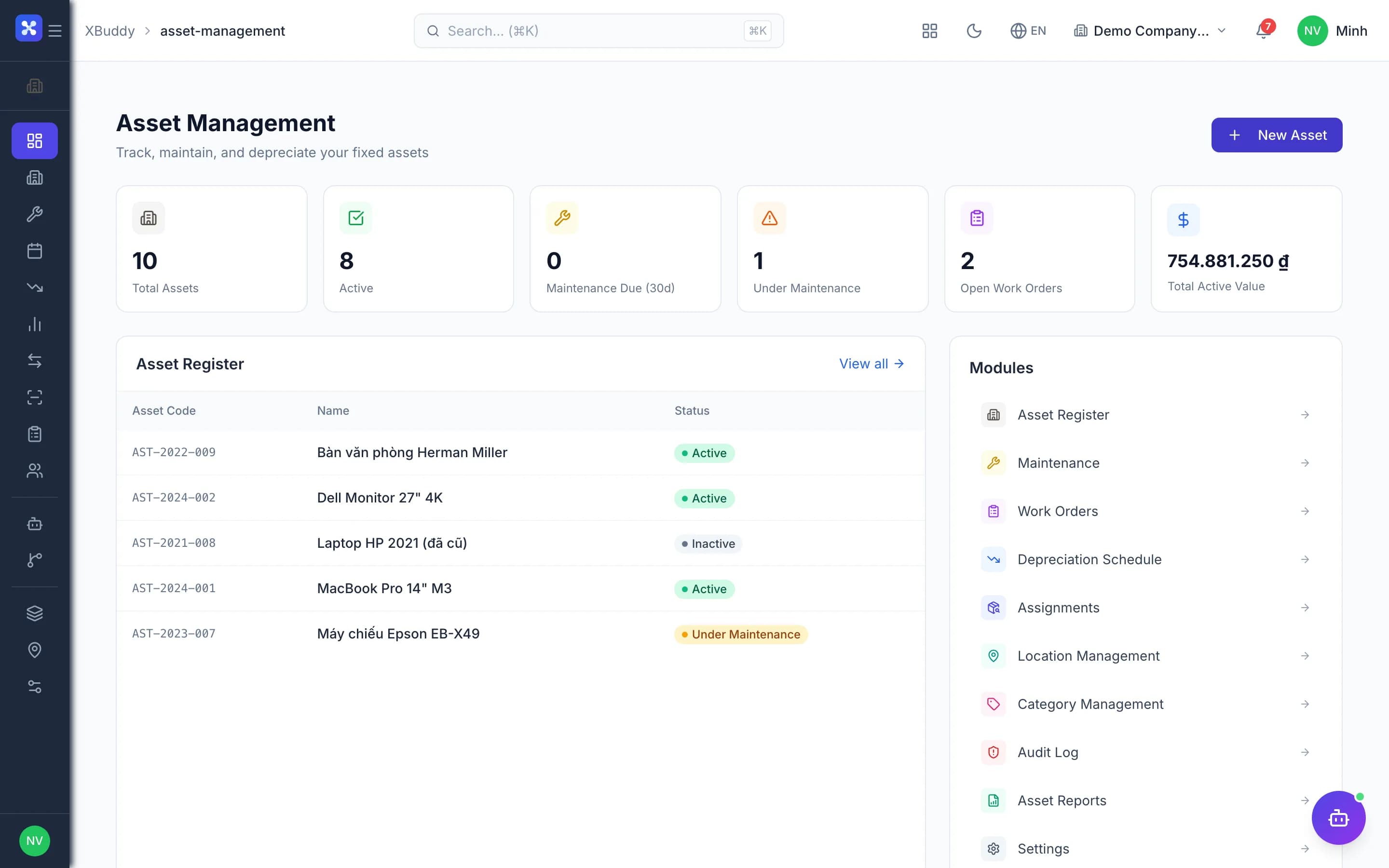Click the NV avatar at sidebar bottom
Screen dimensions: 1389x868
click(x=34, y=841)
